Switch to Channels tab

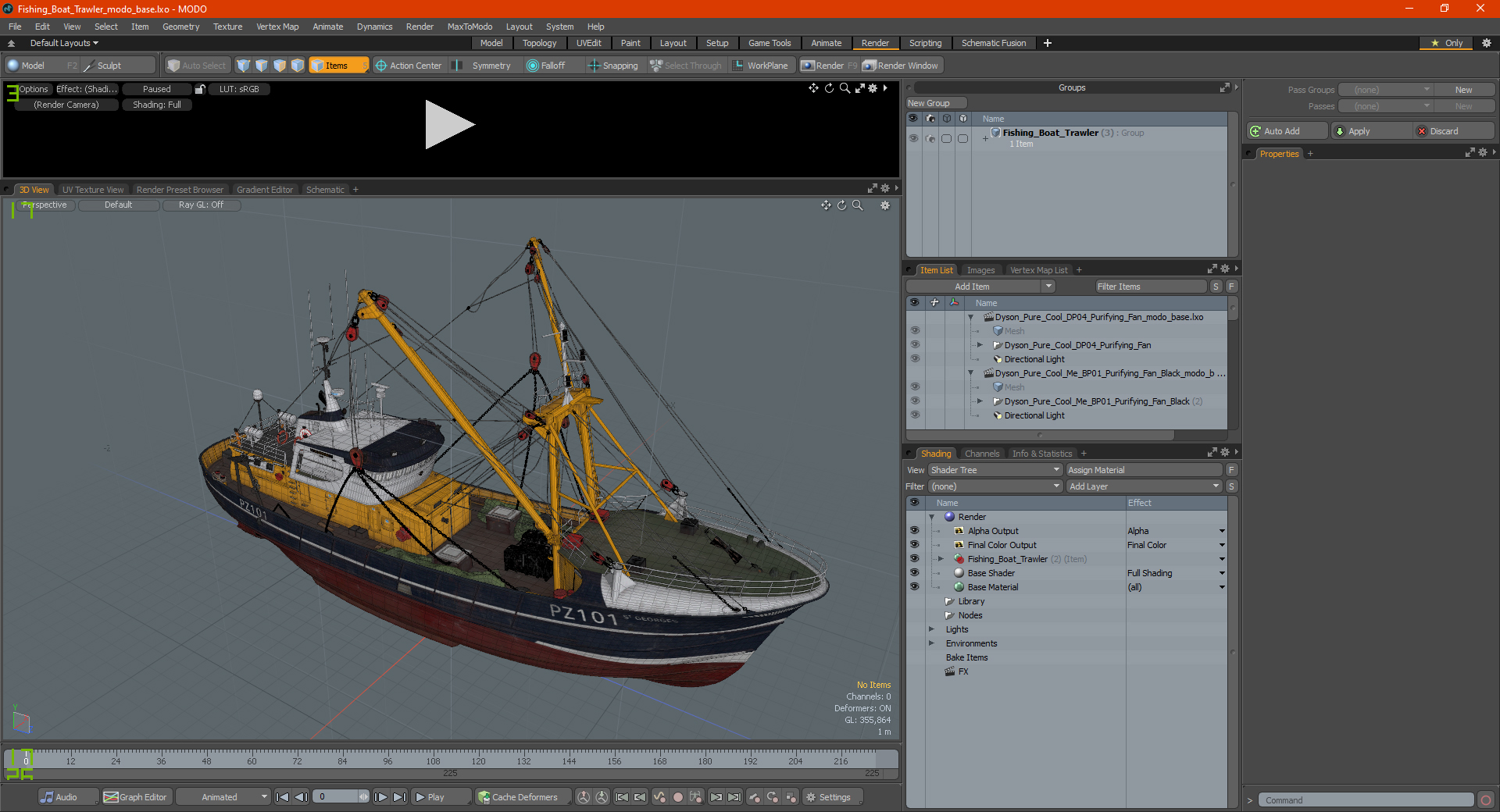tap(981, 454)
